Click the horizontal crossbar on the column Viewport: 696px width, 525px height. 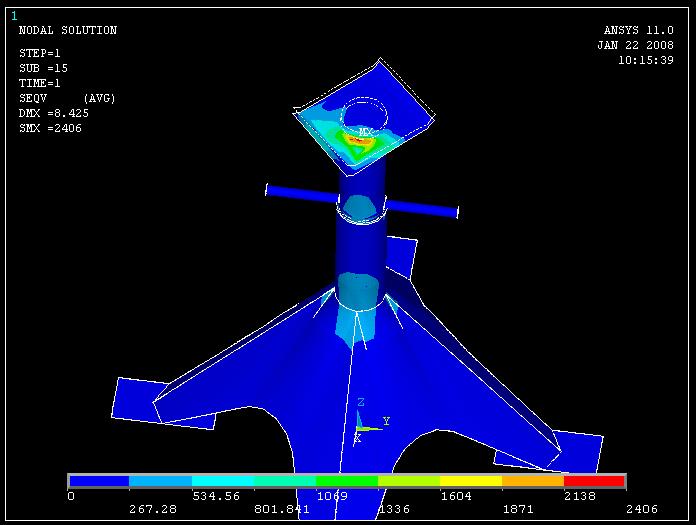(x=362, y=201)
